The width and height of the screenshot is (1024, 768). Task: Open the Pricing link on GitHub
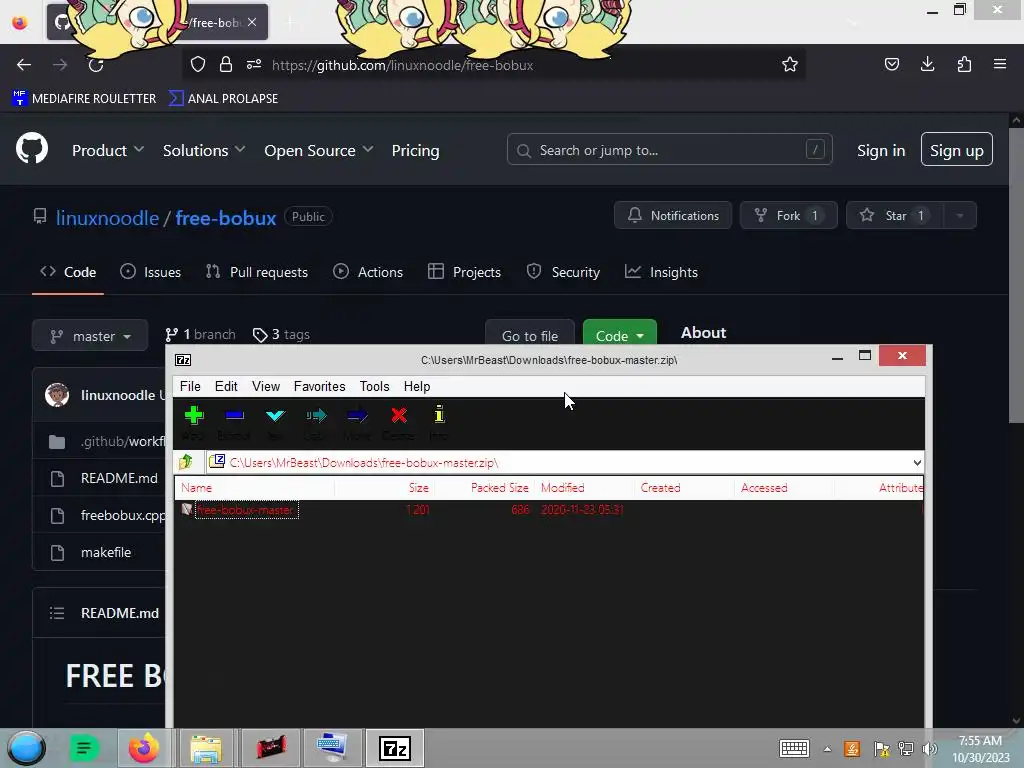(415, 150)
